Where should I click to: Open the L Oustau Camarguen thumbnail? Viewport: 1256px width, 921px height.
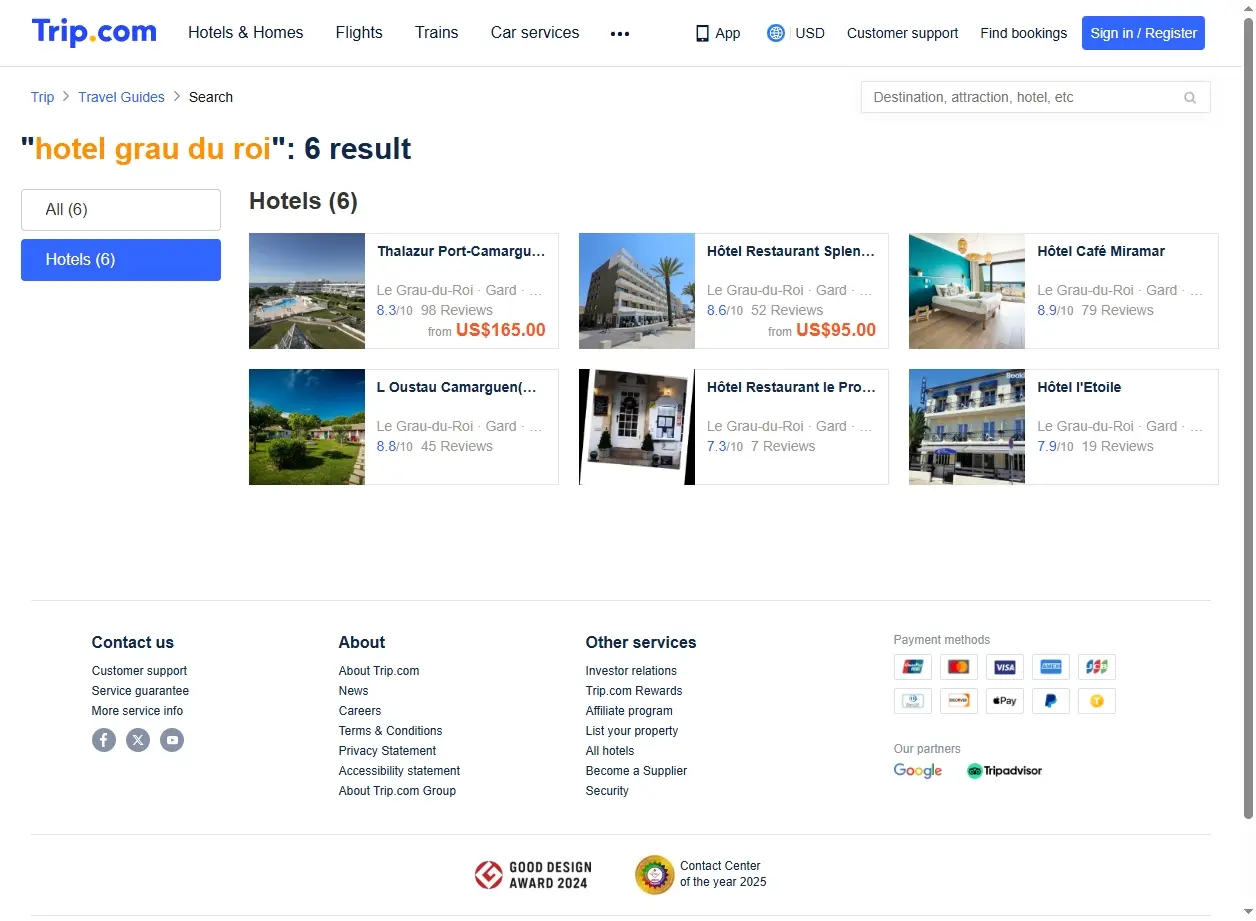coord(307,427)
